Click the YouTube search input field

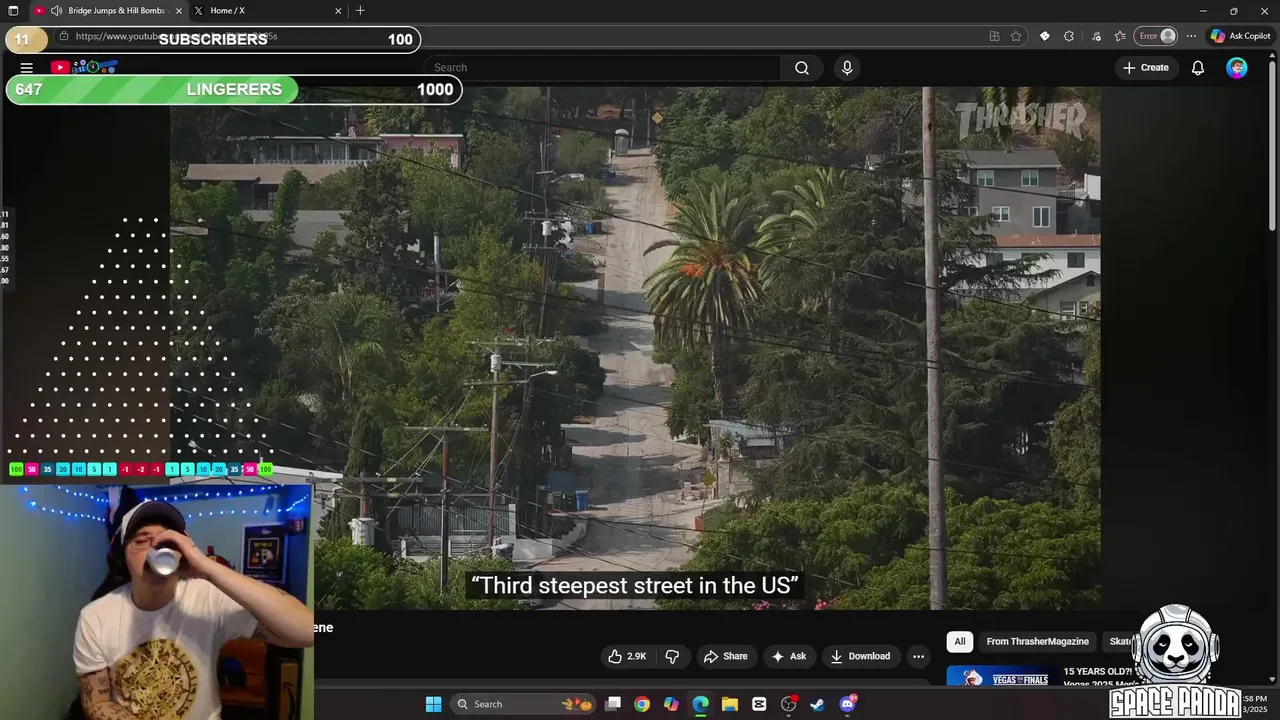point(603,68)
